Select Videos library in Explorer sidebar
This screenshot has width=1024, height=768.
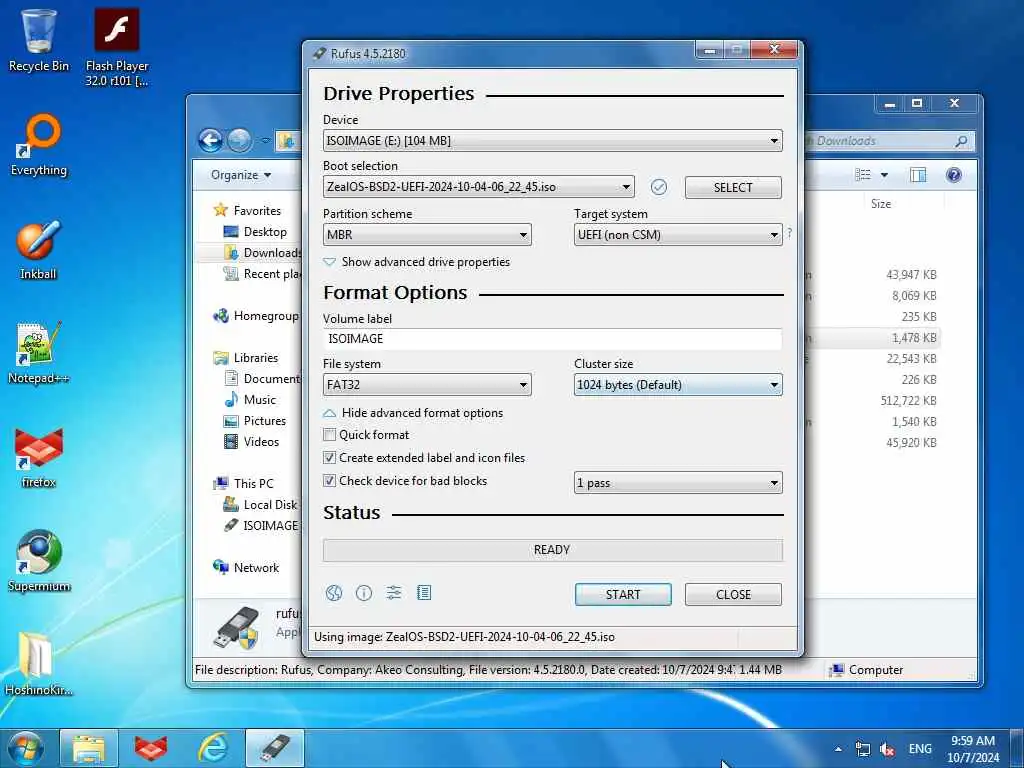pyautogui.click(x=252, y=442)
